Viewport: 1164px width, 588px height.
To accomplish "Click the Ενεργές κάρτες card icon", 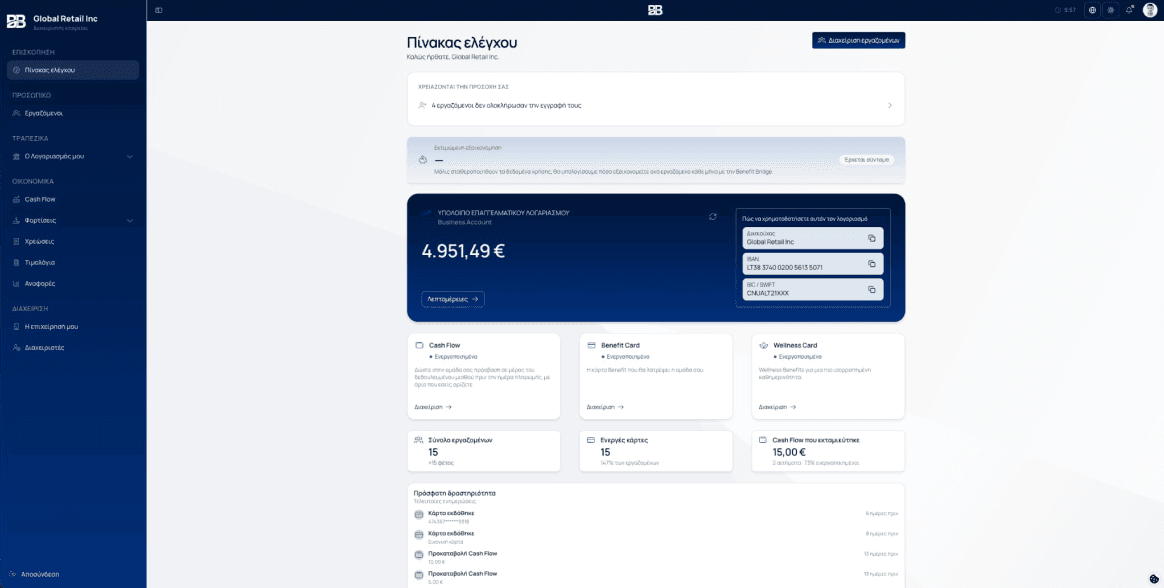I will tap(591, 440).
